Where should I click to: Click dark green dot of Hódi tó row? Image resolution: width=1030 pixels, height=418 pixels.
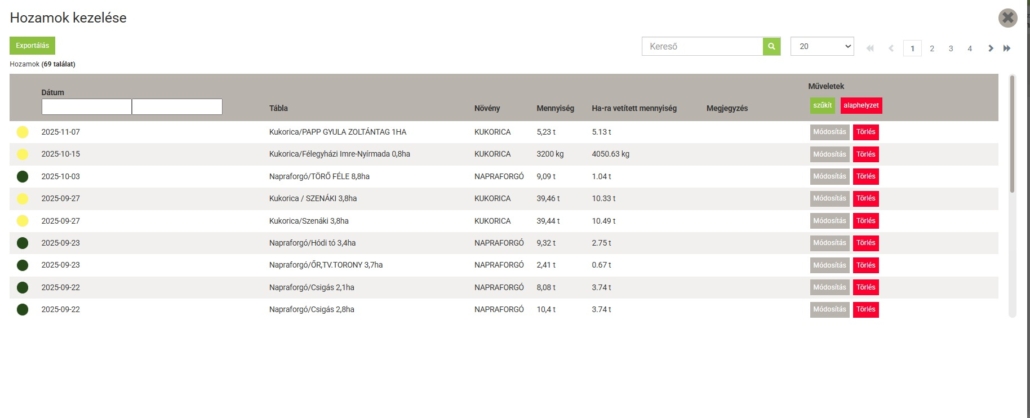22,243
